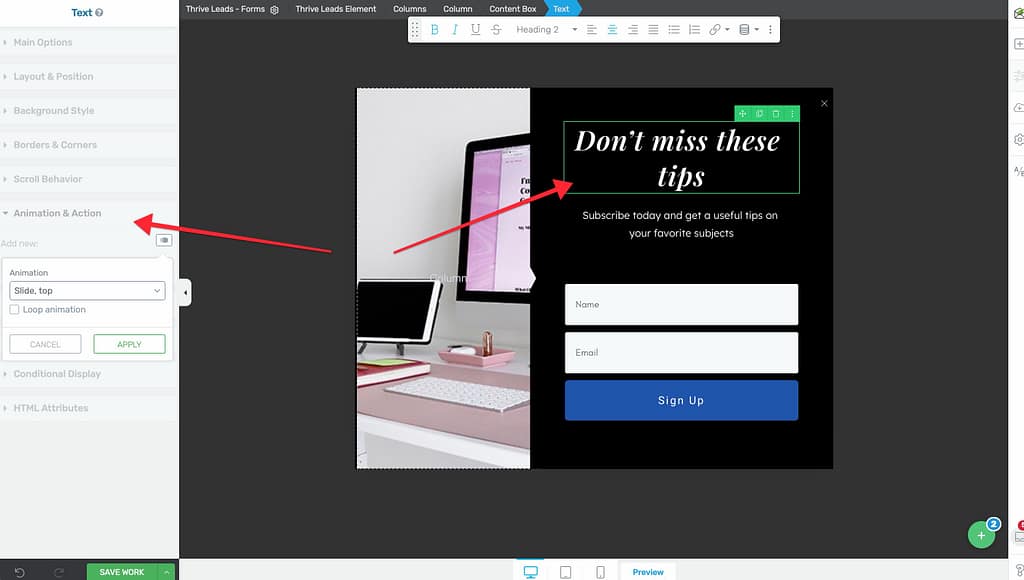Screen dimensions: 1024x580
Task: Insert a bulleted list
Action: tap(673, 30)
